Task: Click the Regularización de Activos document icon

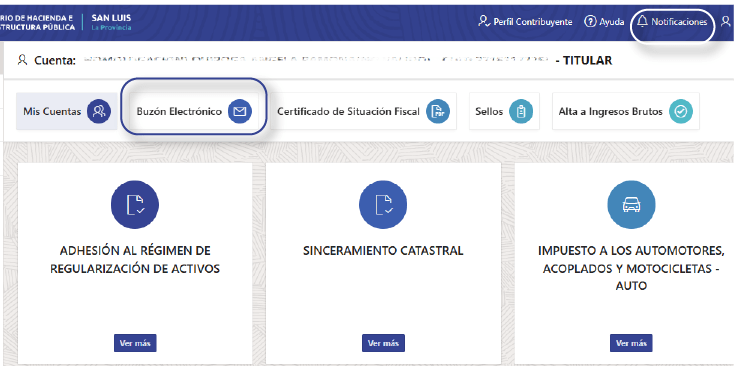Action: (135, 205)
